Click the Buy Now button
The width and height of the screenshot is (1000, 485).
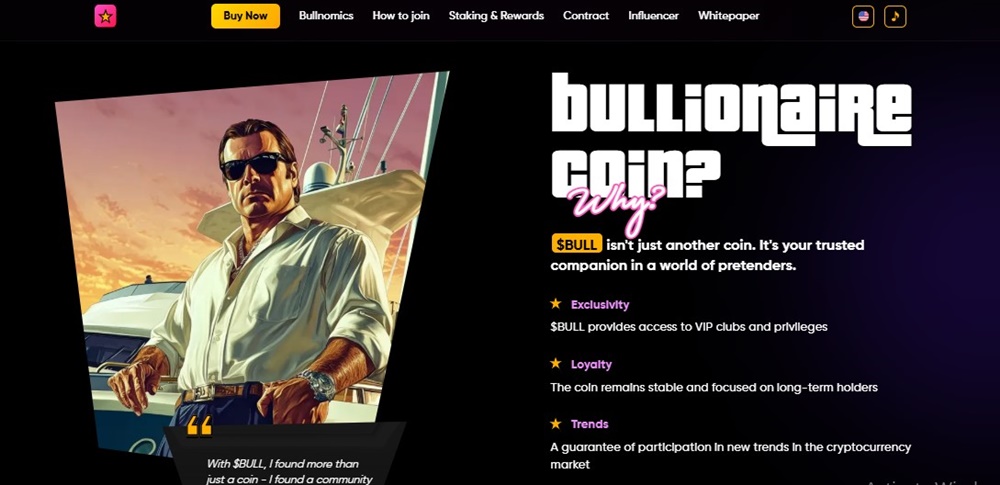click(x=246, y=16)
